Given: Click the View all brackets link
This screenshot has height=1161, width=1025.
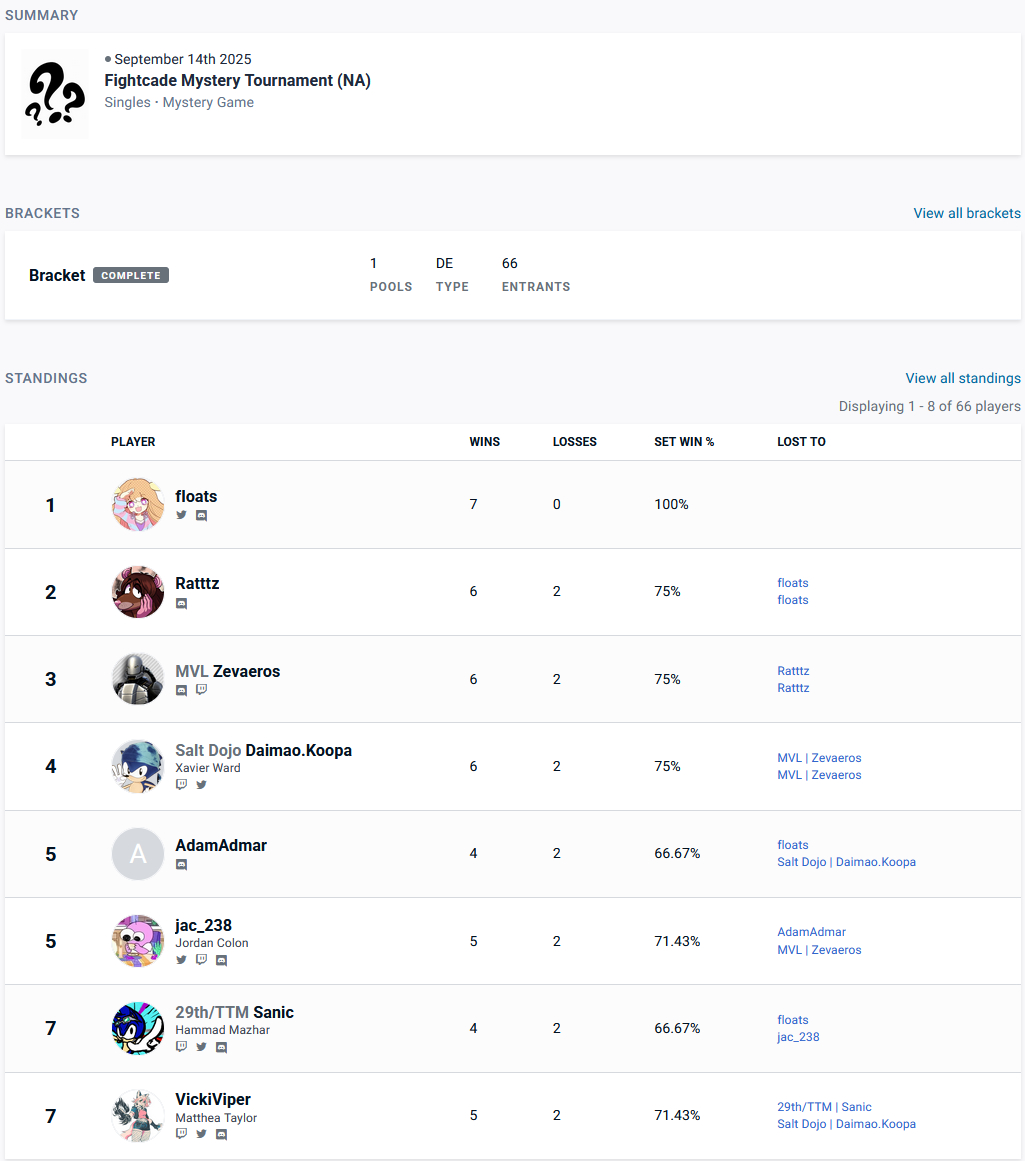Looking at the screenshot, I should click(966, 213).
